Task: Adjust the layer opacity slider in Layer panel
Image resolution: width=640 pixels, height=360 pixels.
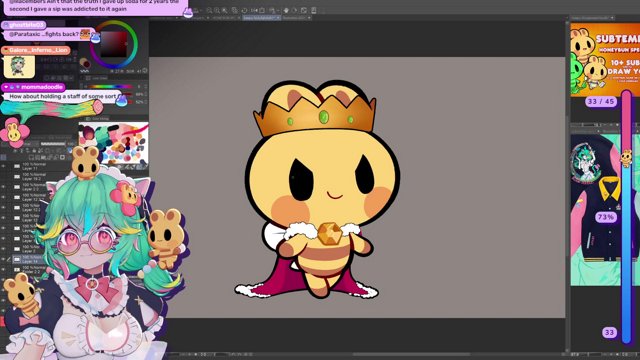Action: 53,144
